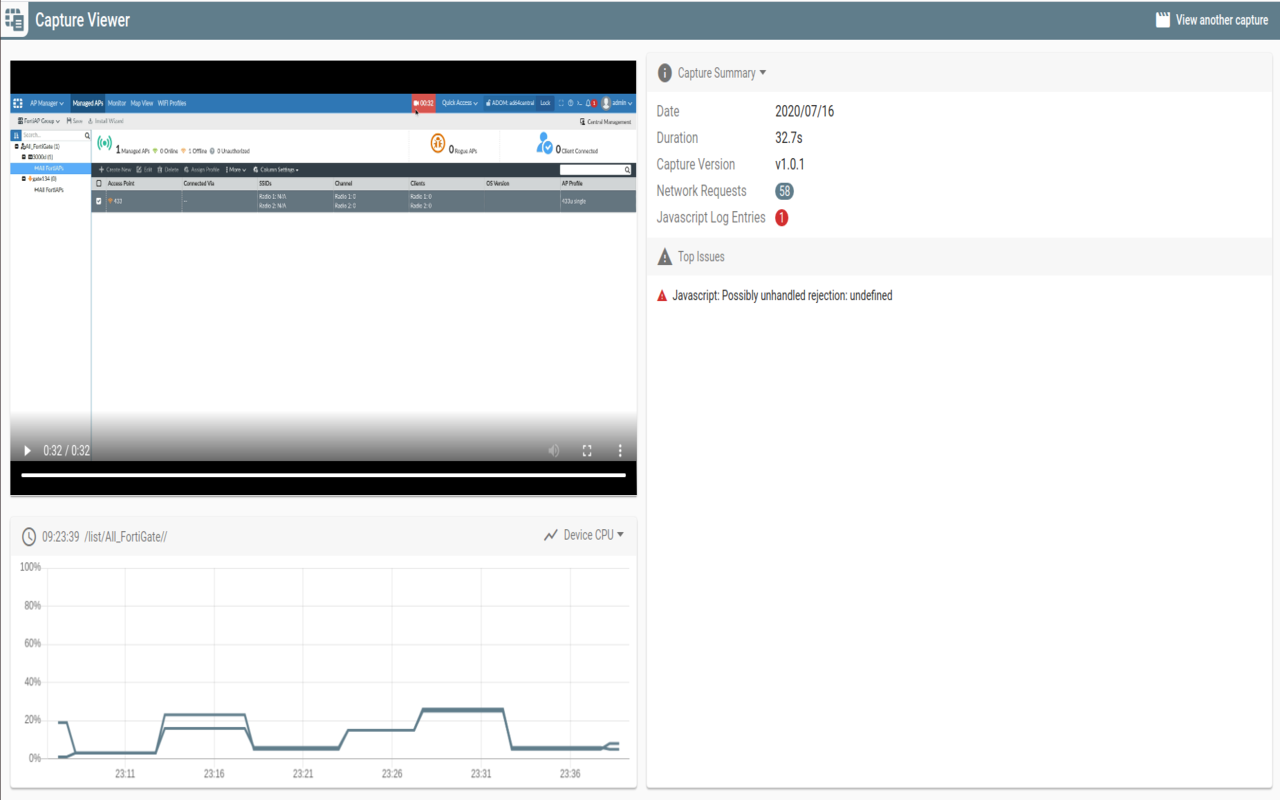Viewport: 1280px width, 800px height.
Task: Click the Client Connected person icon
Action: pos(544,143)
